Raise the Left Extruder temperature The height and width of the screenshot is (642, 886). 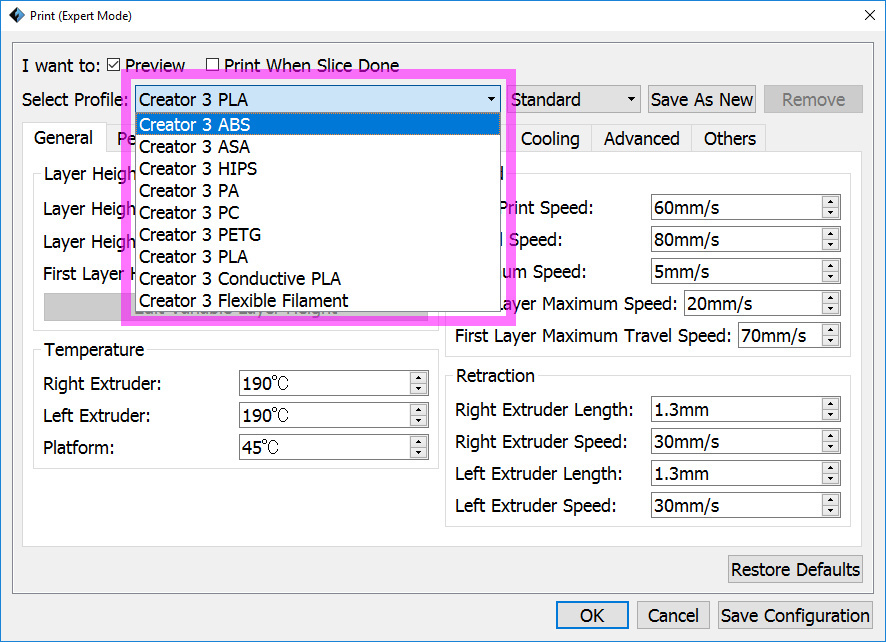point(419,410)
